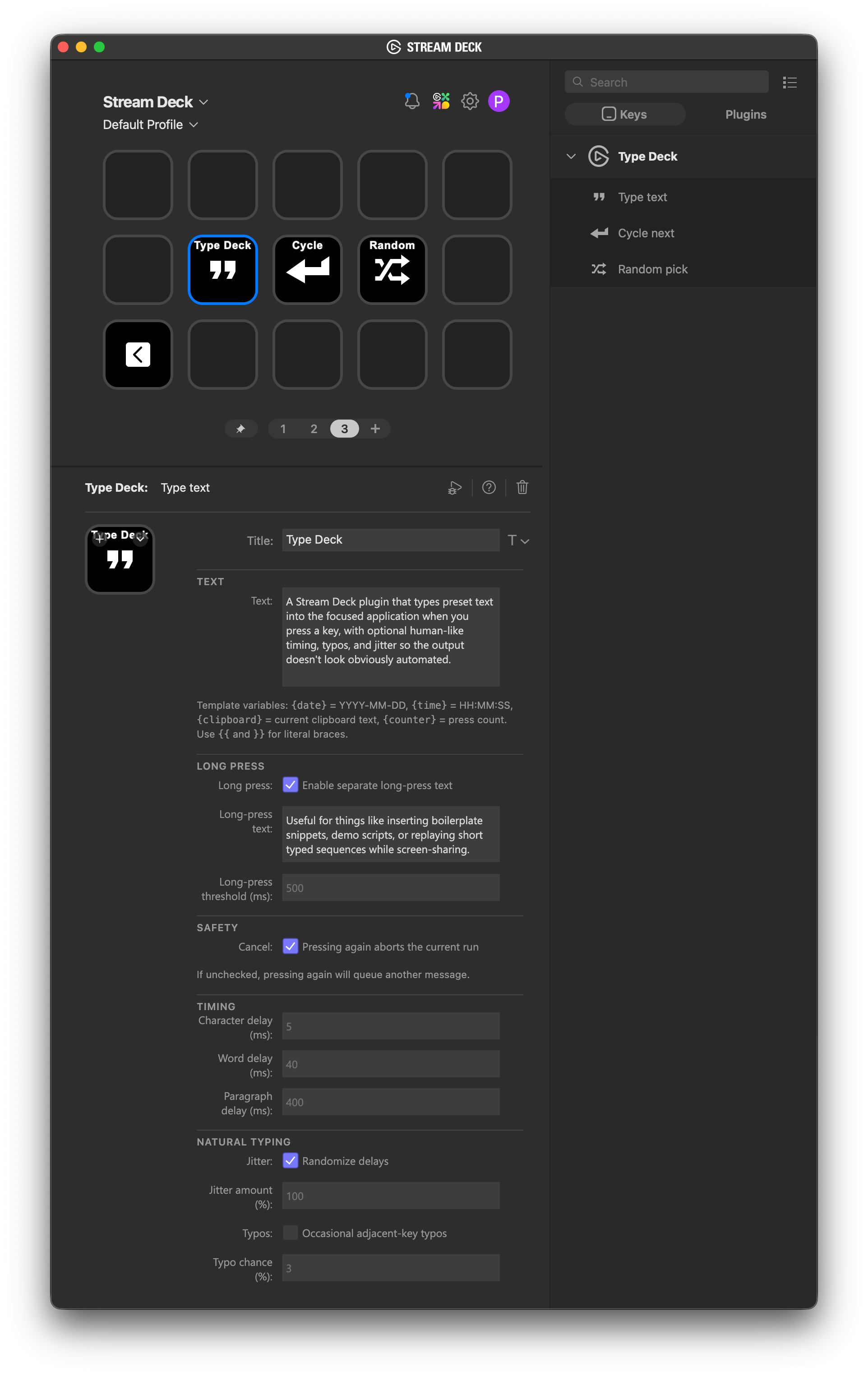The width and height of the screenshot is (868, 1376).
Task: Collapse the Type Deck plugin group
Action: (x=571, y=156)
